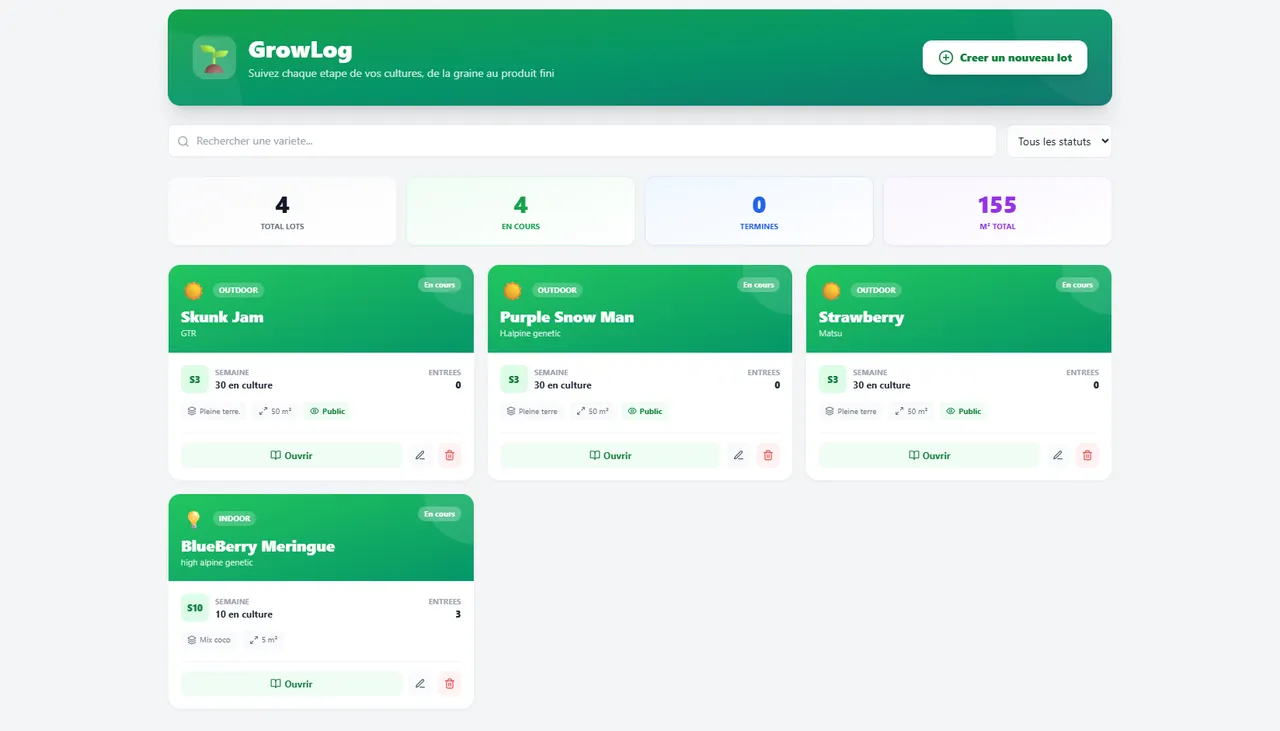Delete Purple Snow Man using trash icon
1280x731 pixels.
coord(768,455)
